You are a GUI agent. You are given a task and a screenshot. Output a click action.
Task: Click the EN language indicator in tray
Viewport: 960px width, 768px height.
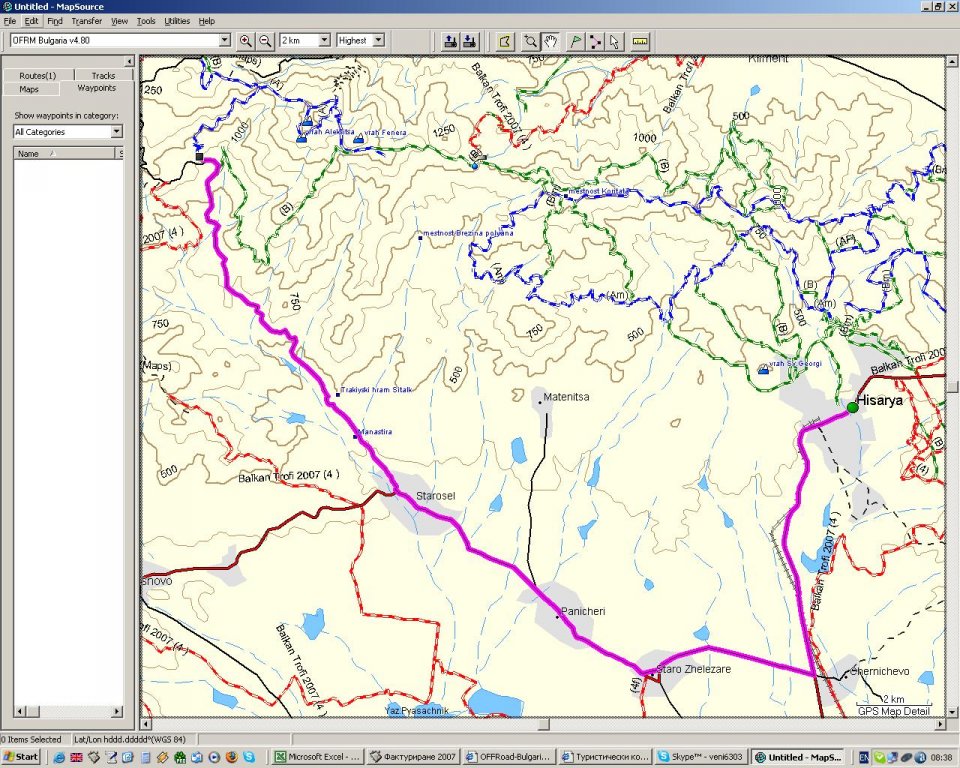863,758
